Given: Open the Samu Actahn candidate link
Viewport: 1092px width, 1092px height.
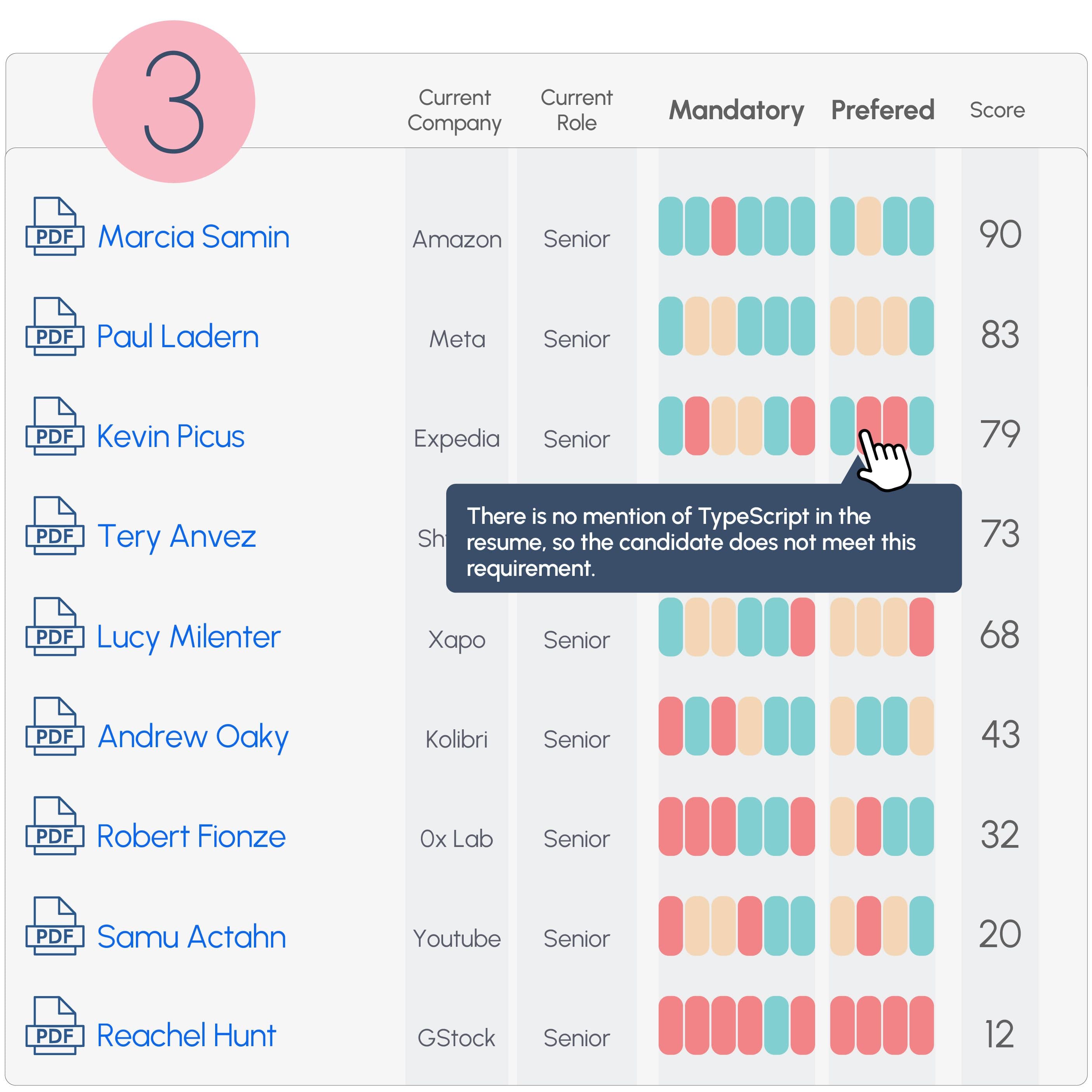Looking at the screenshot, I should (x=191, y=937).
